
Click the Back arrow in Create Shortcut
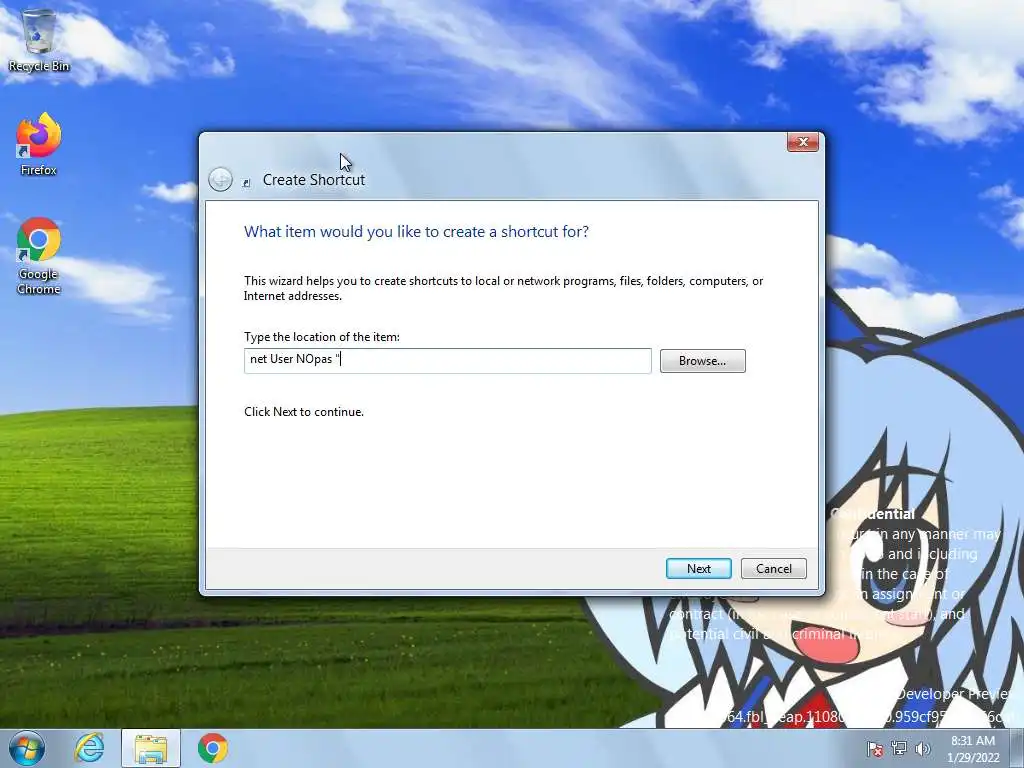[x=220, y=180]
